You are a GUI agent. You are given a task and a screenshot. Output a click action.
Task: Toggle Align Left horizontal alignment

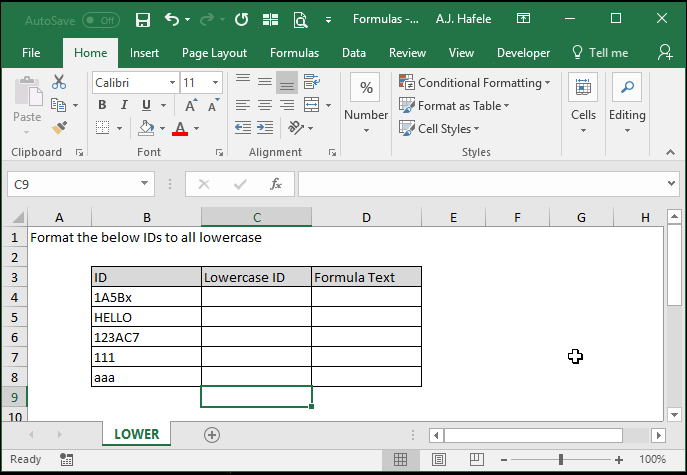coord(243,105)
